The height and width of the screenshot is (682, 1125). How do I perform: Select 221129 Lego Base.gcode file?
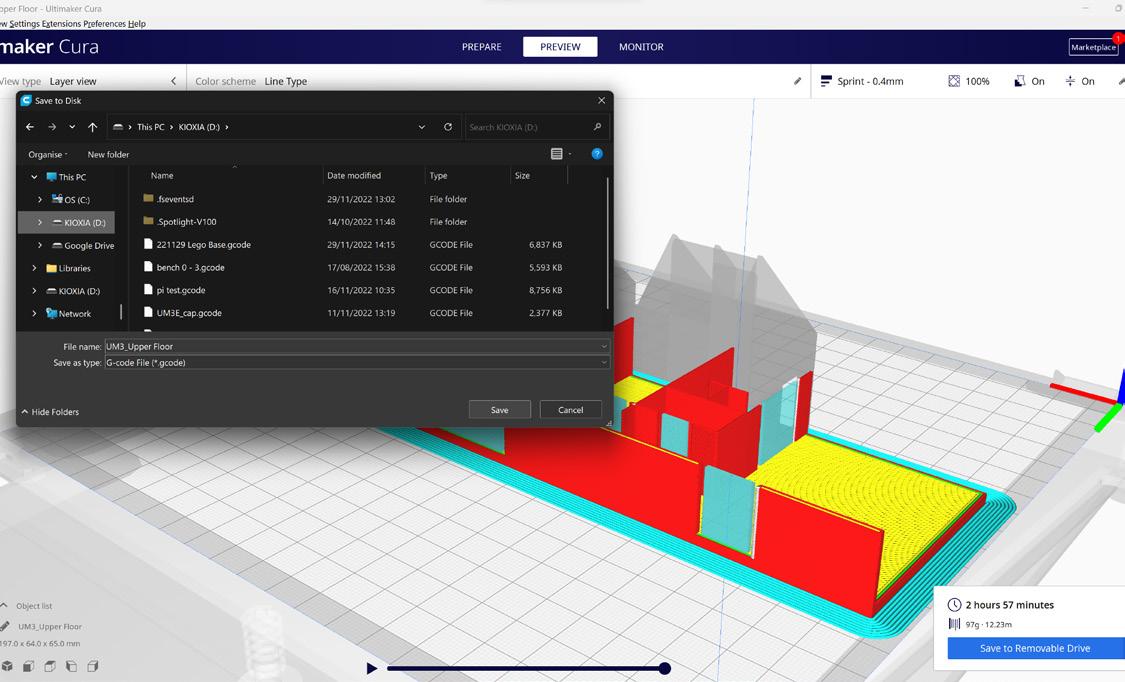click(204, 245)
